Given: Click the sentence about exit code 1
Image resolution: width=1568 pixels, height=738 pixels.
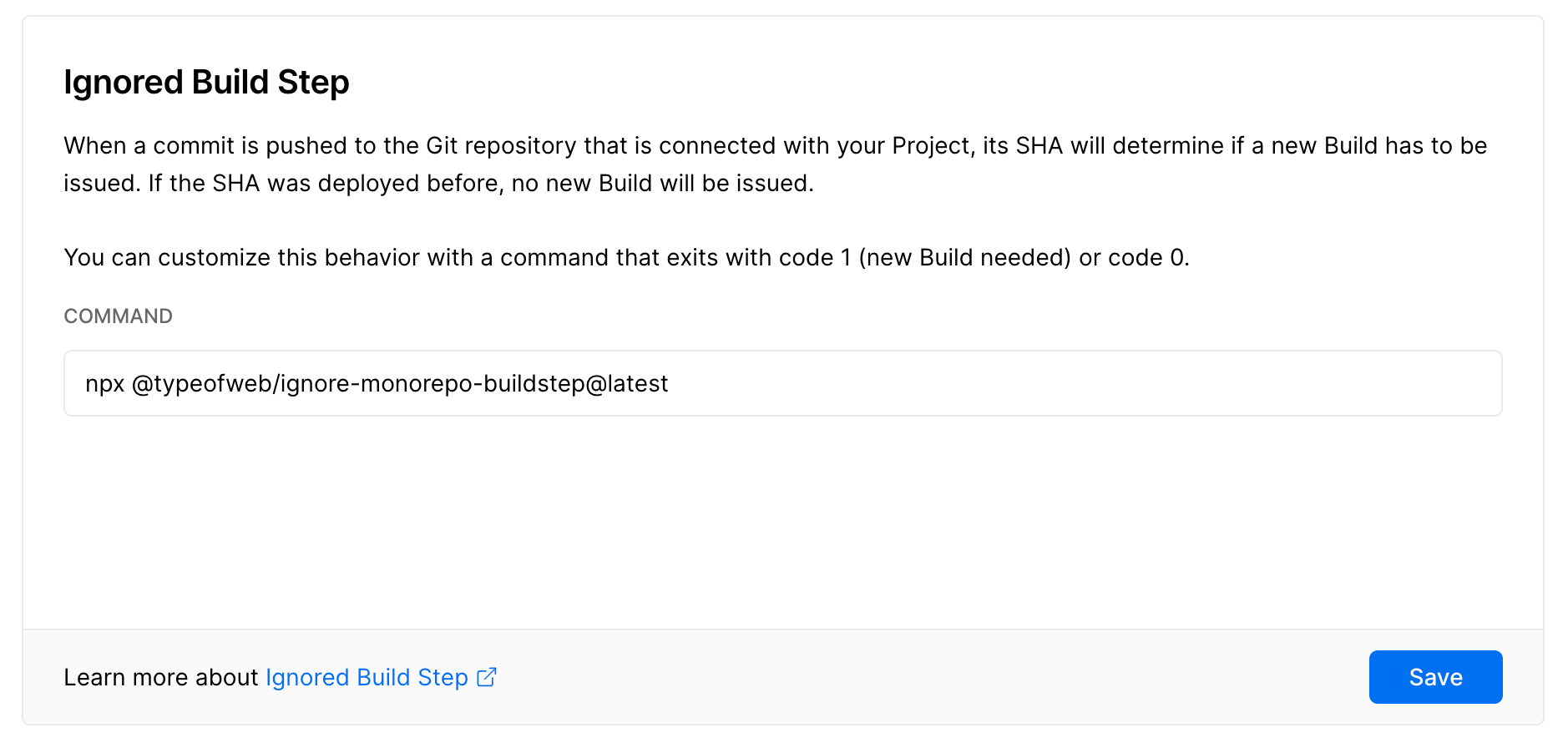Looking at the screenshot, I should [626, 257].
